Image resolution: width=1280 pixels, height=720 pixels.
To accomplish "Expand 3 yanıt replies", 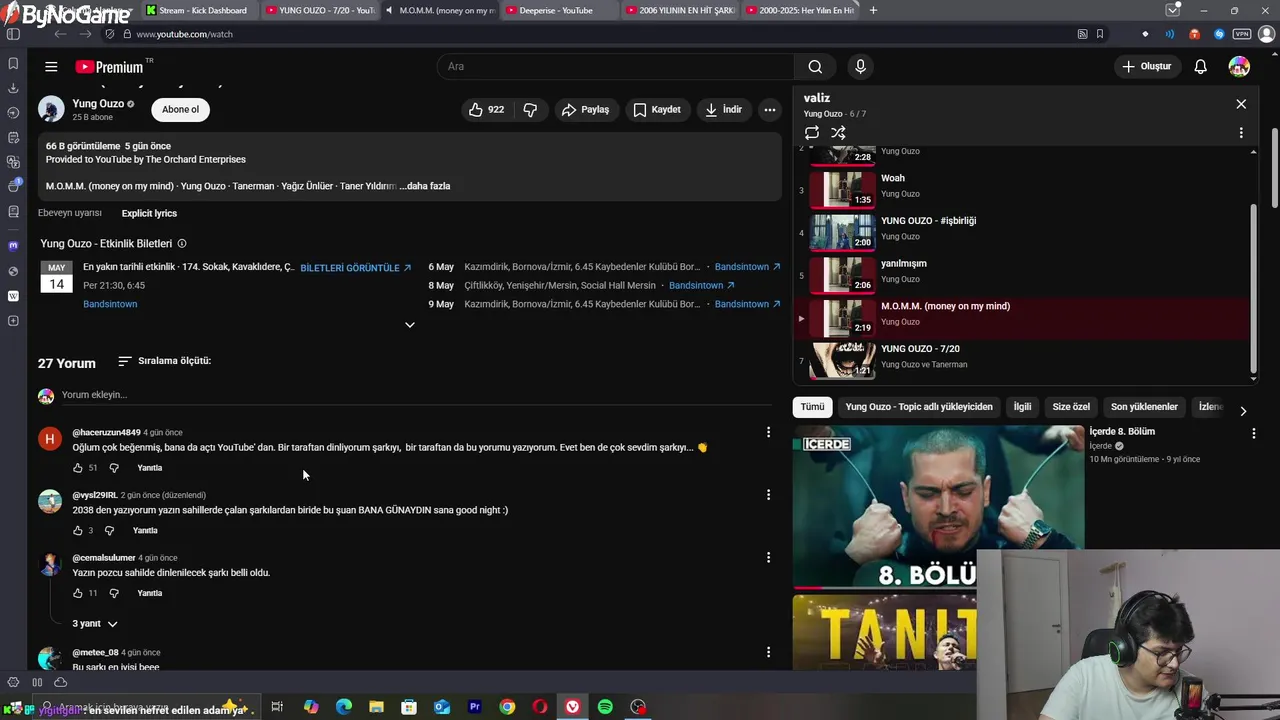I will (94, 624).
